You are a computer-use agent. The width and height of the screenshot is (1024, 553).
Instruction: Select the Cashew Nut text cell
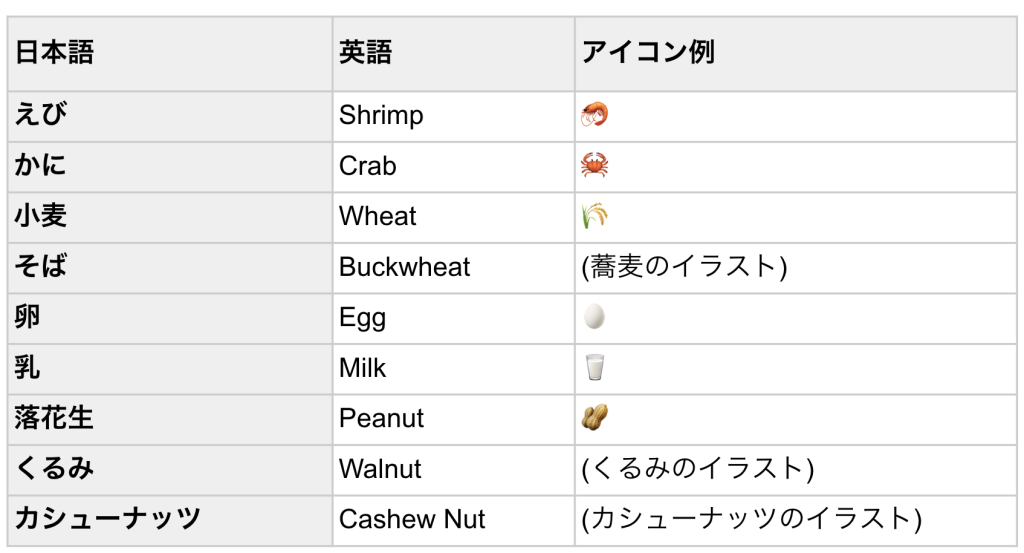coord(453,519)
